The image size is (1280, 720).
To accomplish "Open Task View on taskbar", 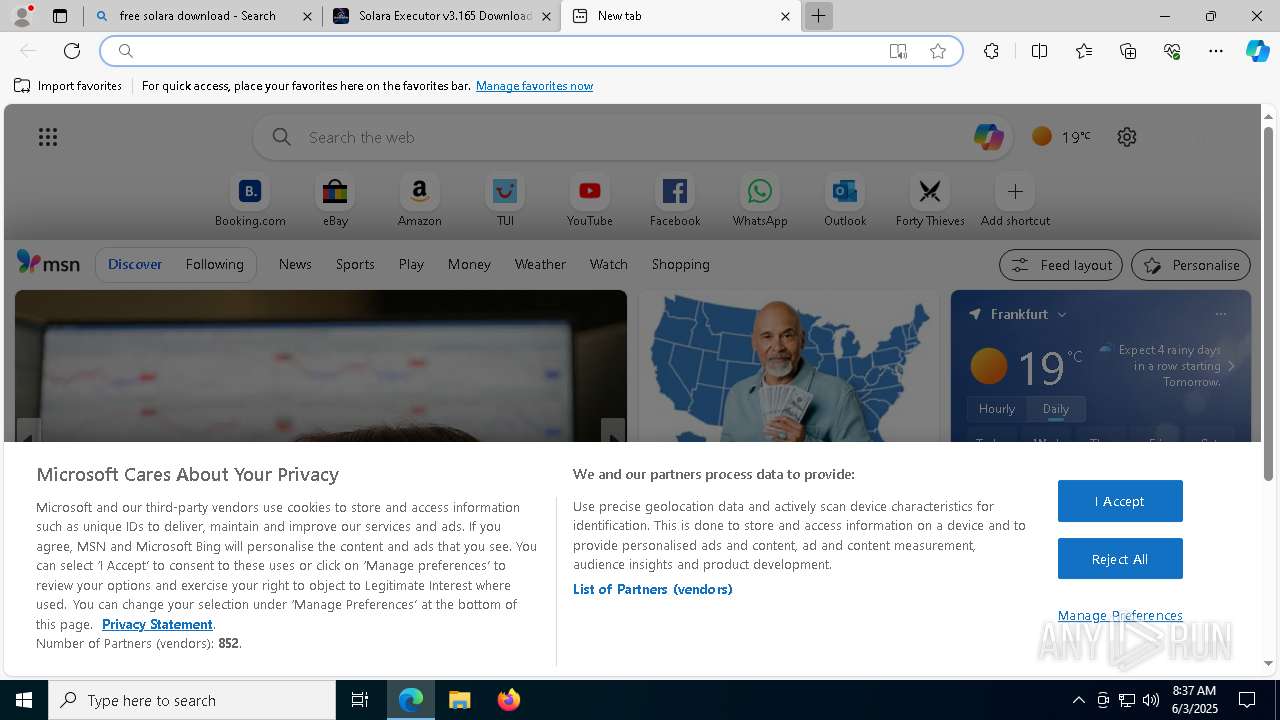I will point(360,700).
